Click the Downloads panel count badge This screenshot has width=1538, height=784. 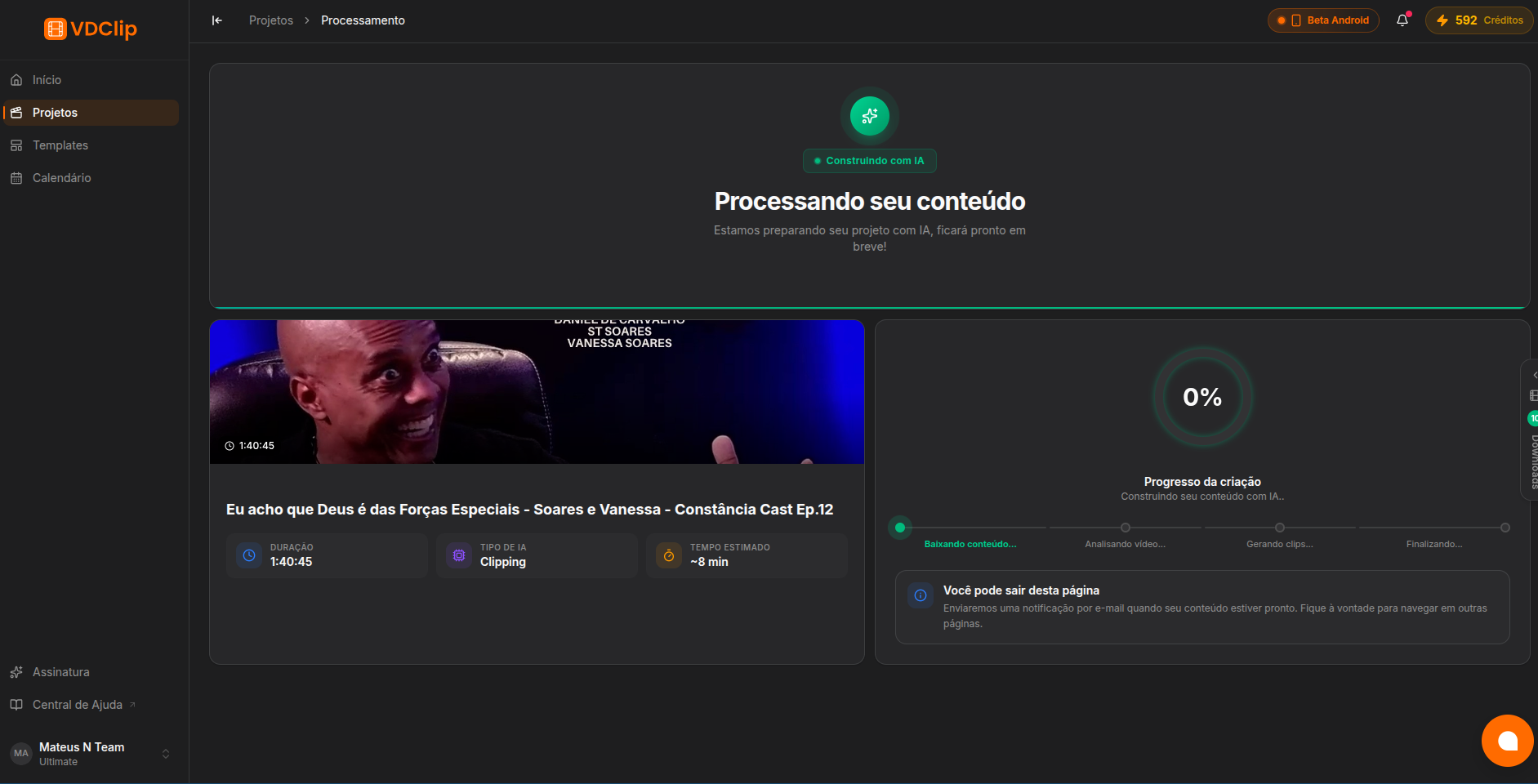click(x=1533, y=418)
